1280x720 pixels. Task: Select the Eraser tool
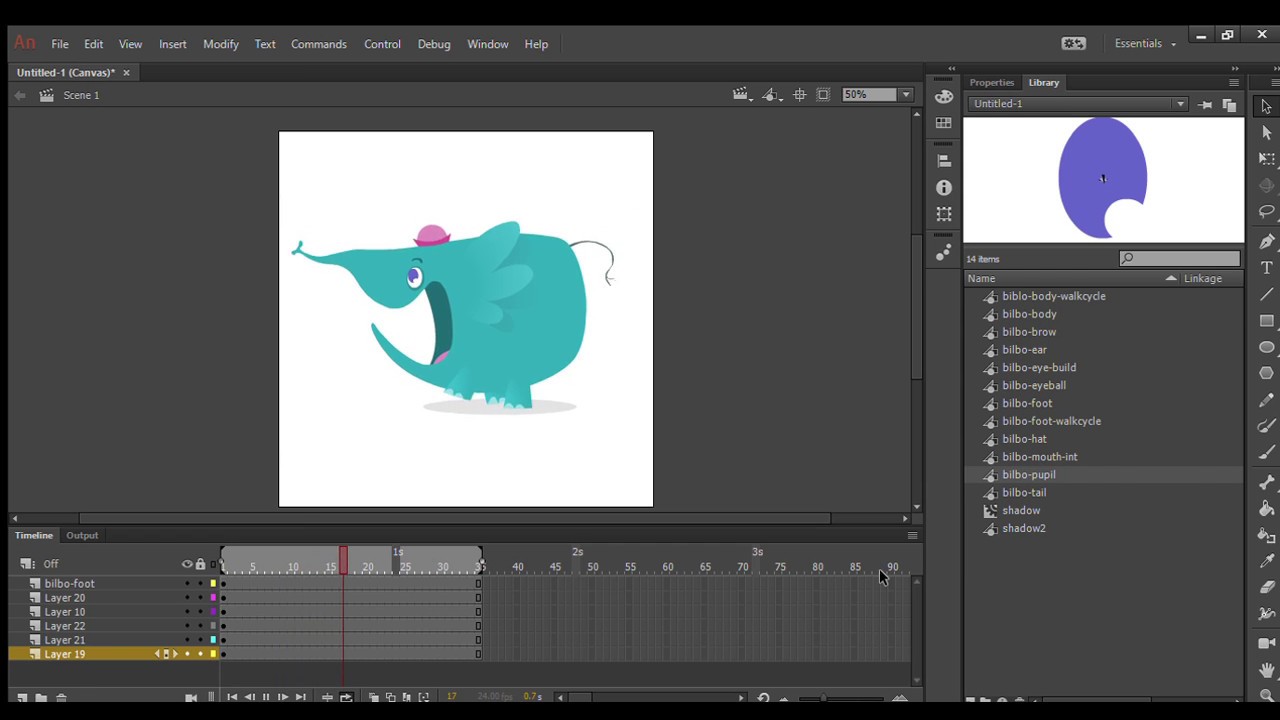click(1267, 588)
